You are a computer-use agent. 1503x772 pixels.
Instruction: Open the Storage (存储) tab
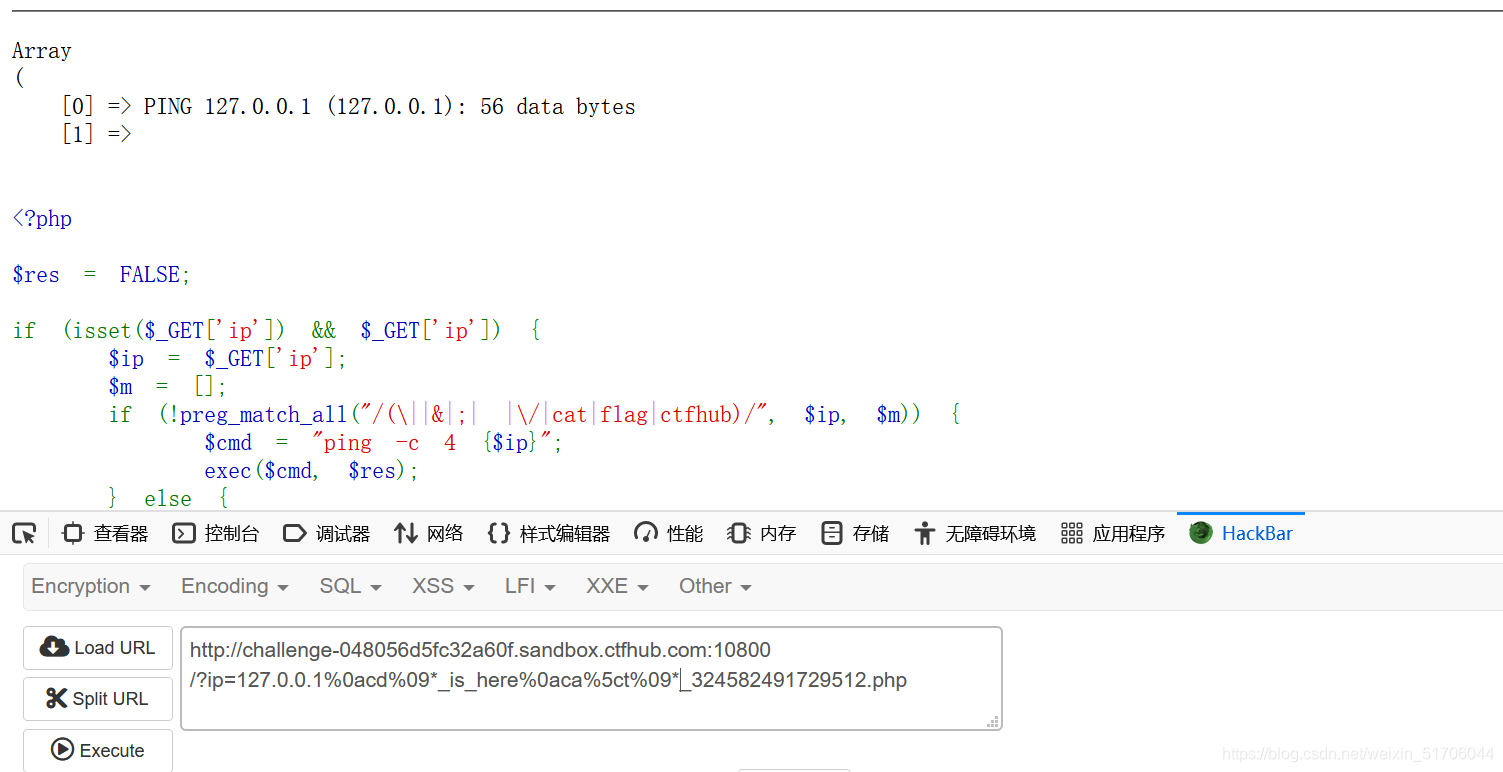854,534
